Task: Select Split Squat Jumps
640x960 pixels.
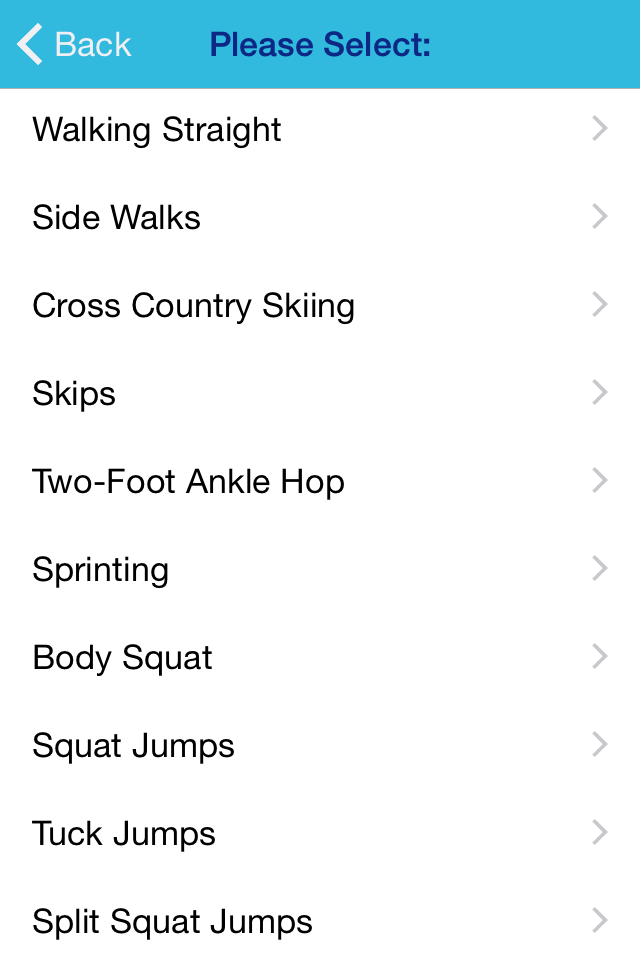Action: (x=172, y=922)
